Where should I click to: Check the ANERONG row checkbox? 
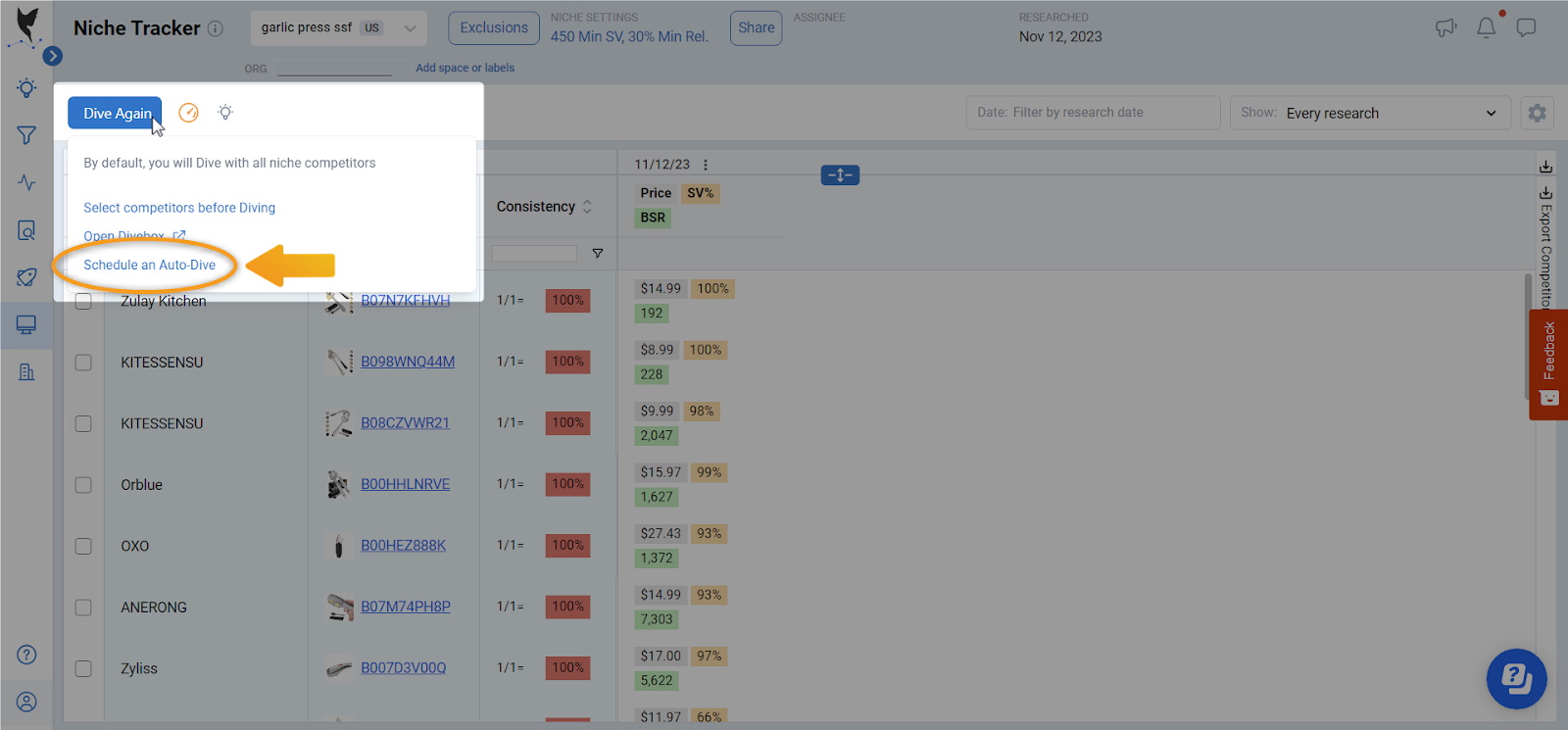pos(83,608)
